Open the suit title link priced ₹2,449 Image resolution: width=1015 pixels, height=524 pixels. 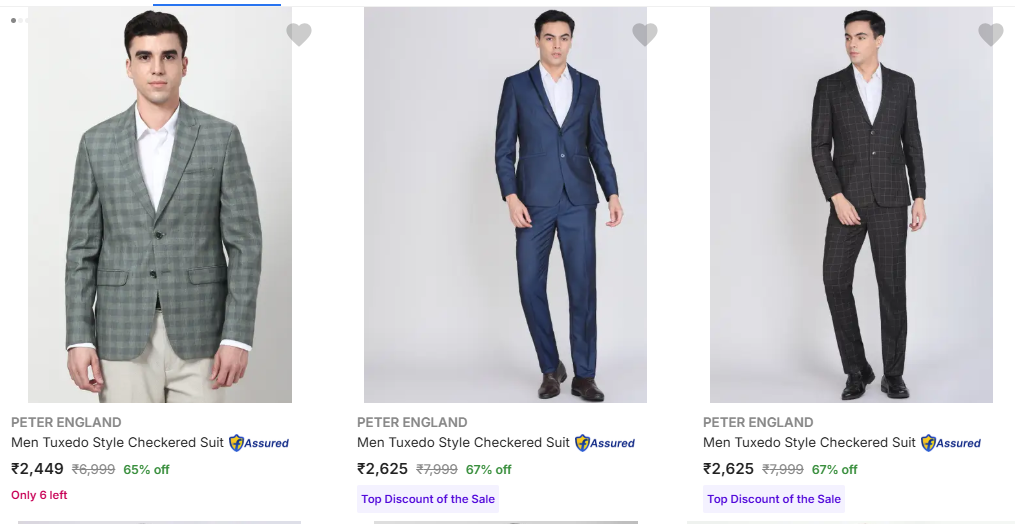tap(117, 442)
